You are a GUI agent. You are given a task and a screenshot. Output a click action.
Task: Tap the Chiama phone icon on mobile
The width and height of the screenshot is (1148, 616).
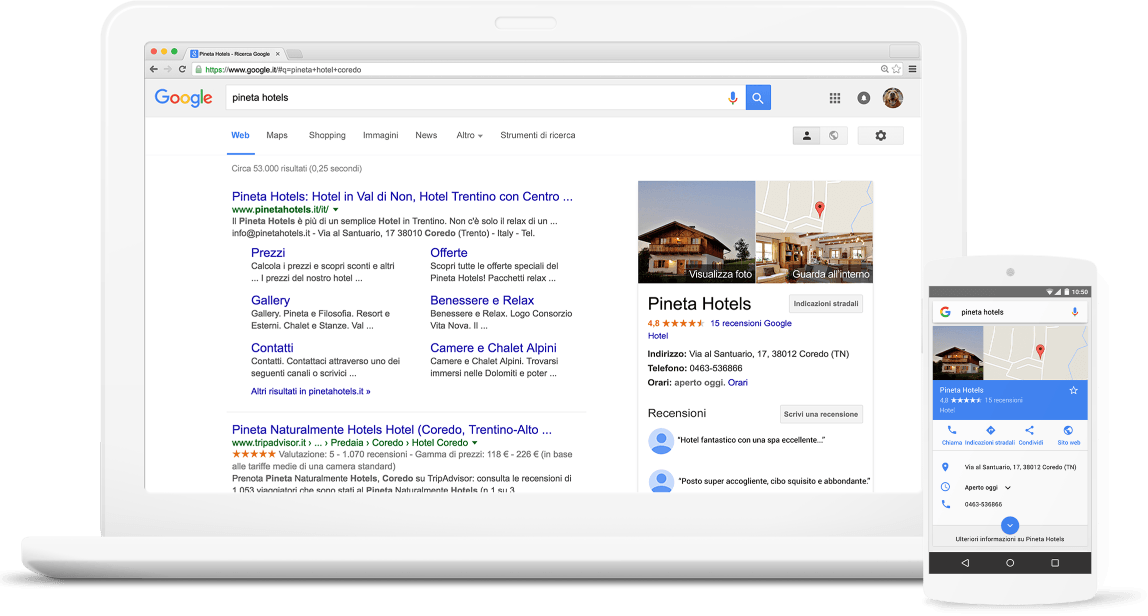point(951,431)
